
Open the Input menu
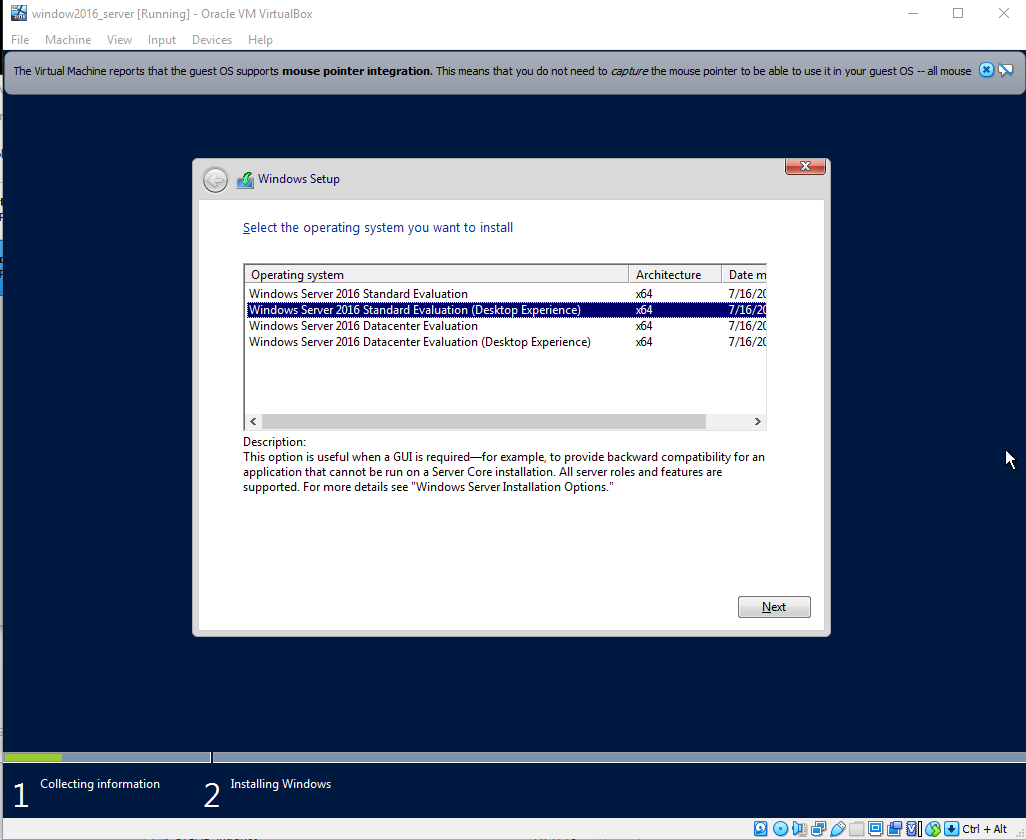[x=162, y=40]
